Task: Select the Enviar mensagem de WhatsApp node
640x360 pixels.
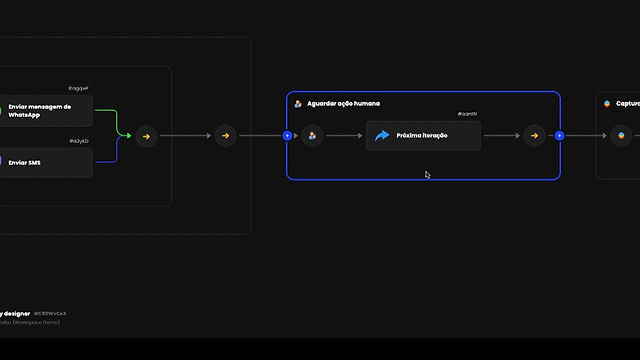Action: [46, 111]
